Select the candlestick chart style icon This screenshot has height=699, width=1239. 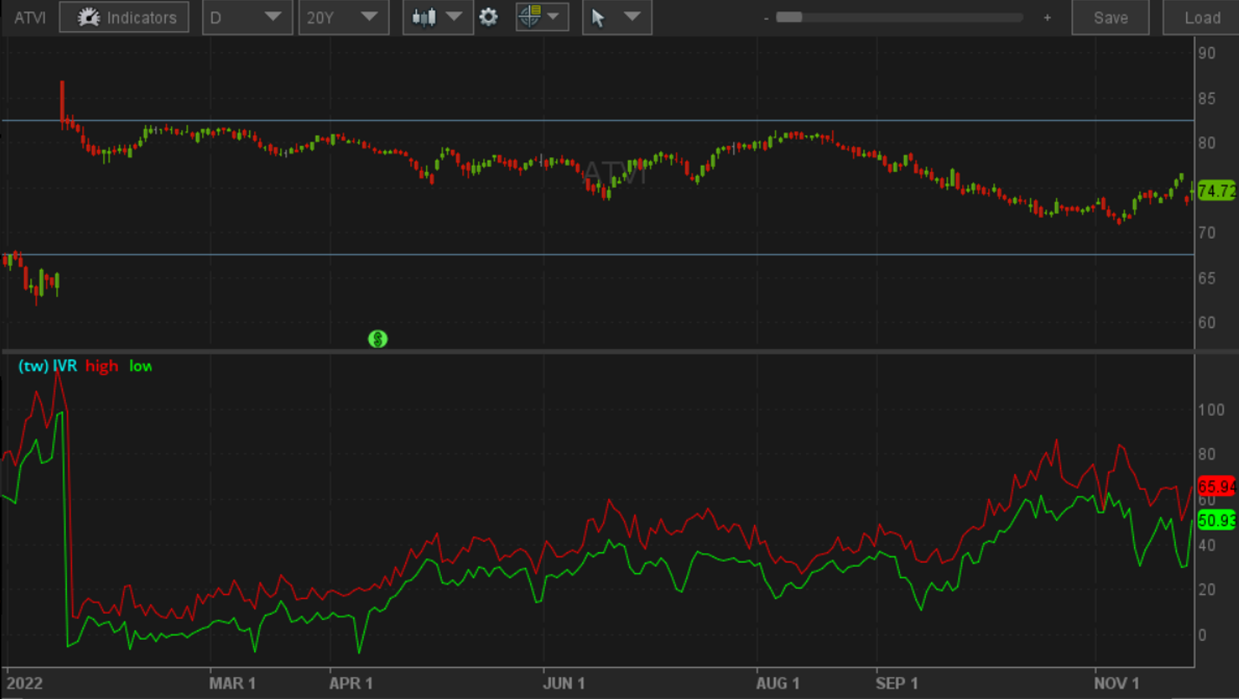pos(424,17)
